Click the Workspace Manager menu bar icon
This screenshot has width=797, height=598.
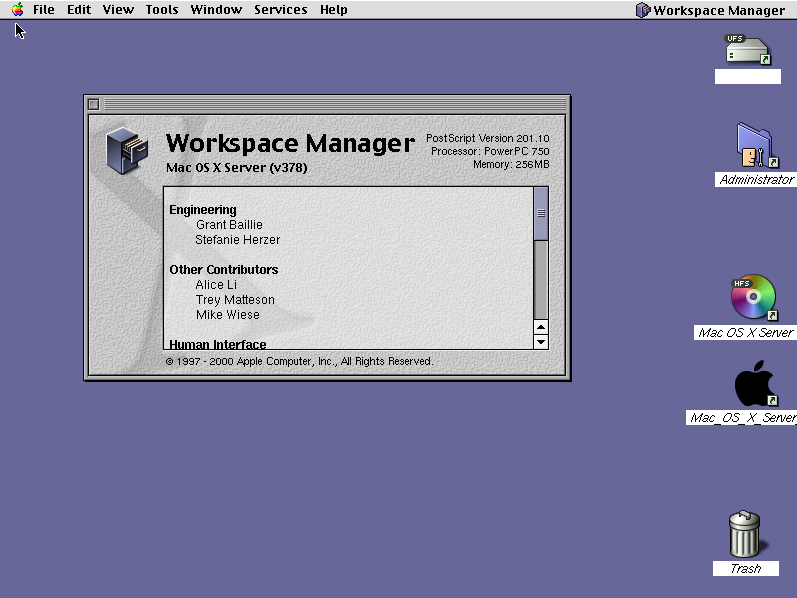click(x=643, y=10)
